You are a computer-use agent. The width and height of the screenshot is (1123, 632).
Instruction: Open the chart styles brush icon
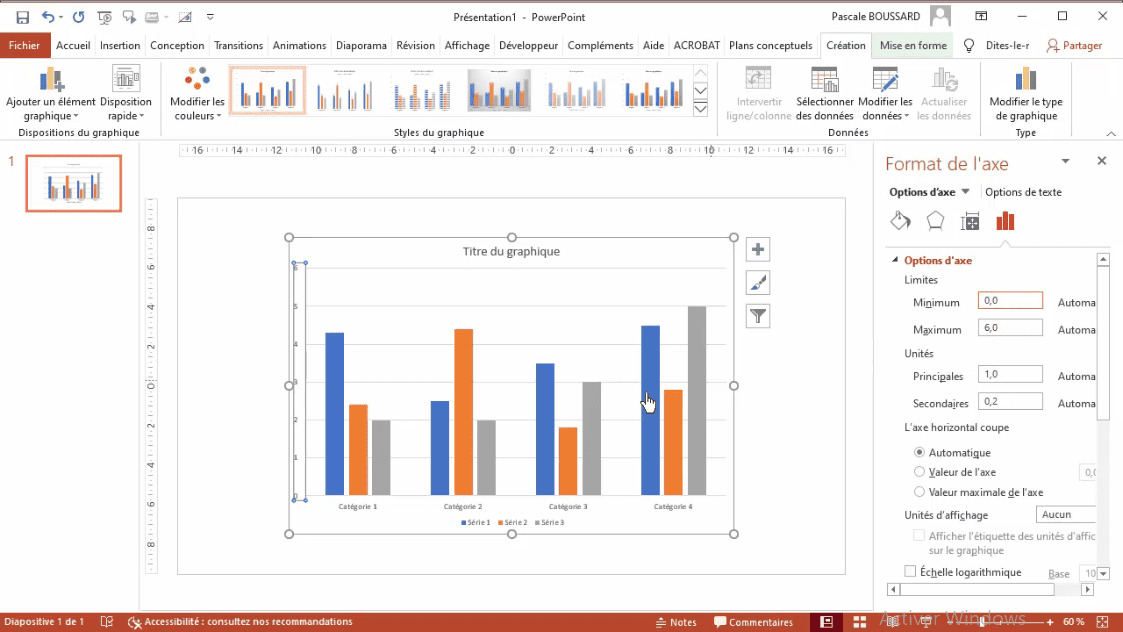(x=757, y=282)
